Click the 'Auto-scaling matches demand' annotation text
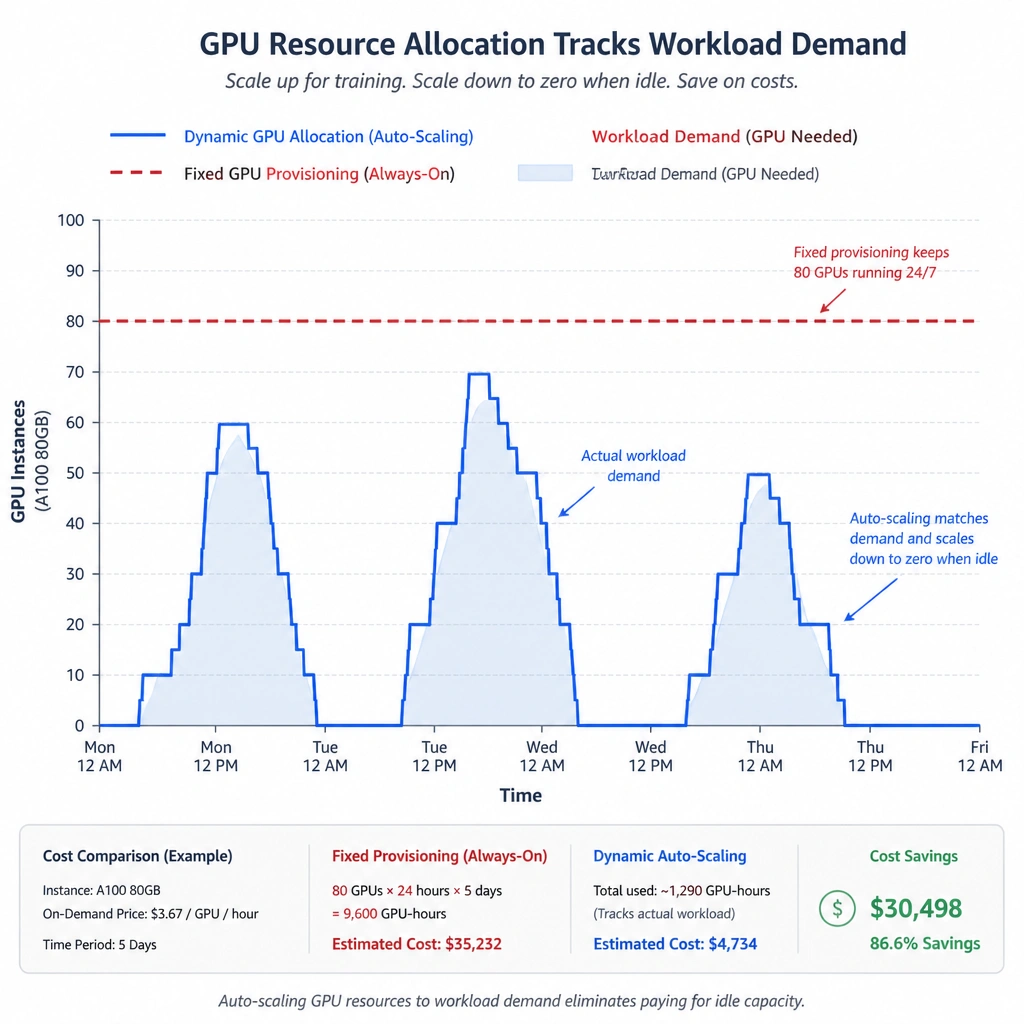 [x=923, y=539]
